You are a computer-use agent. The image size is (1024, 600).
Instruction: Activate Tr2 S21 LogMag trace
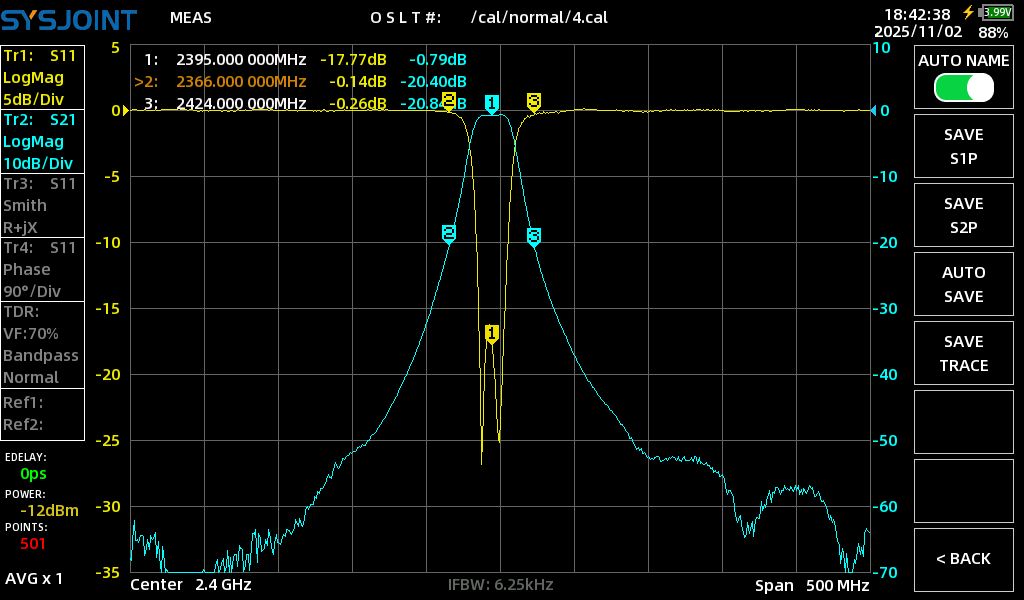pyautogui.click(x=43, y=141)
